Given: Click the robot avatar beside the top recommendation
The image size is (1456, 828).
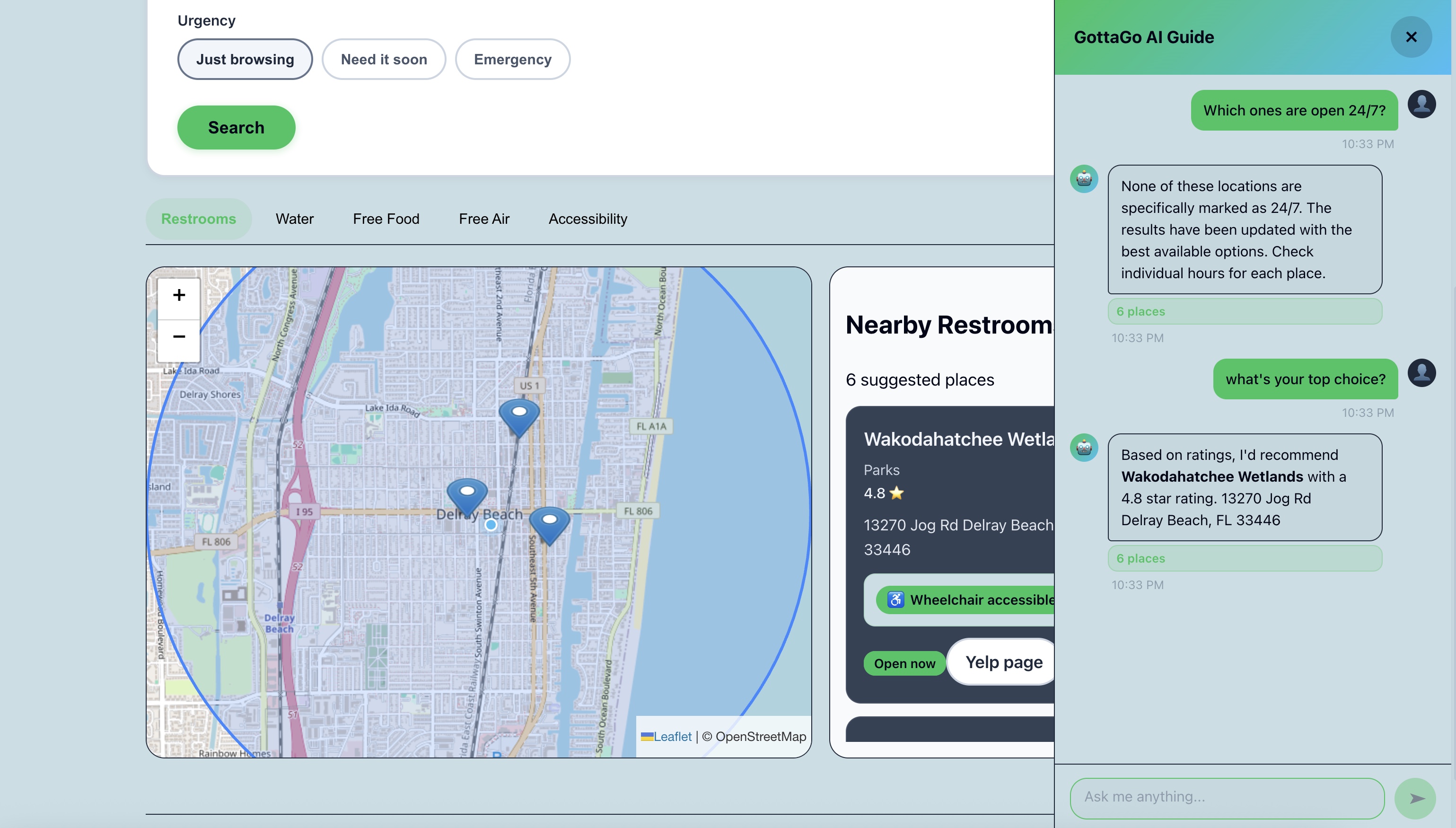Looking at the screenshot, I should point(1084,448).
